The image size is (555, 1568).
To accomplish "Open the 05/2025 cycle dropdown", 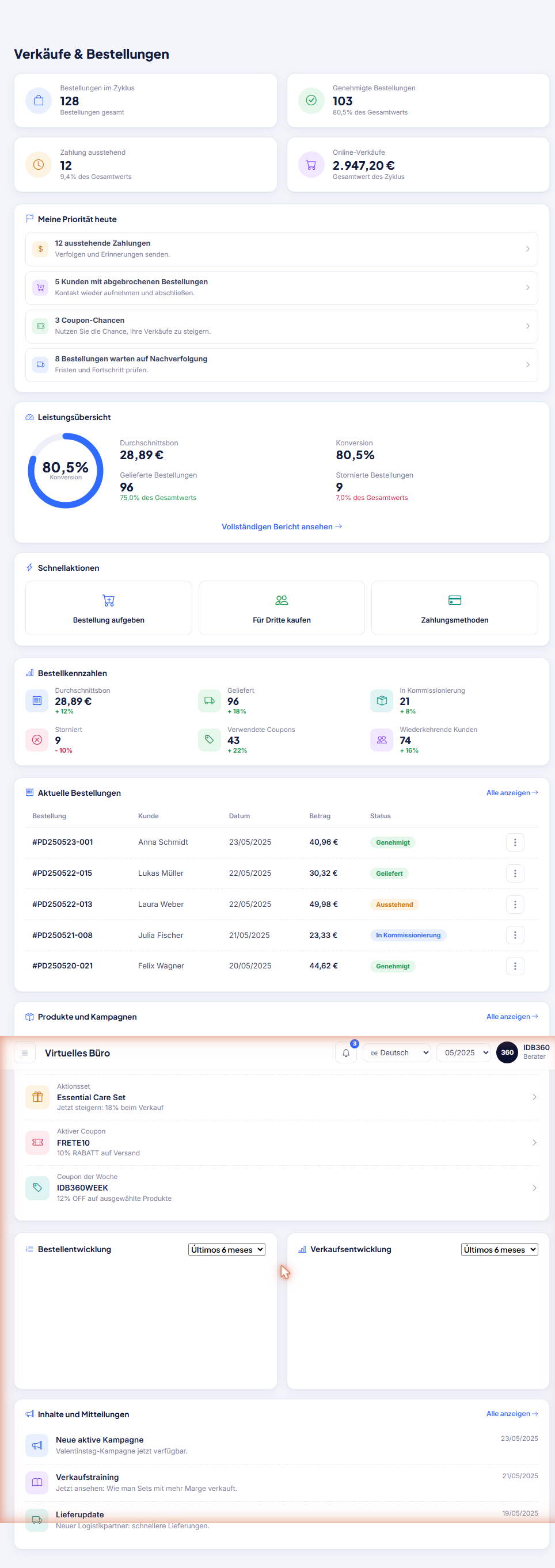I will tap(463, 1052).
